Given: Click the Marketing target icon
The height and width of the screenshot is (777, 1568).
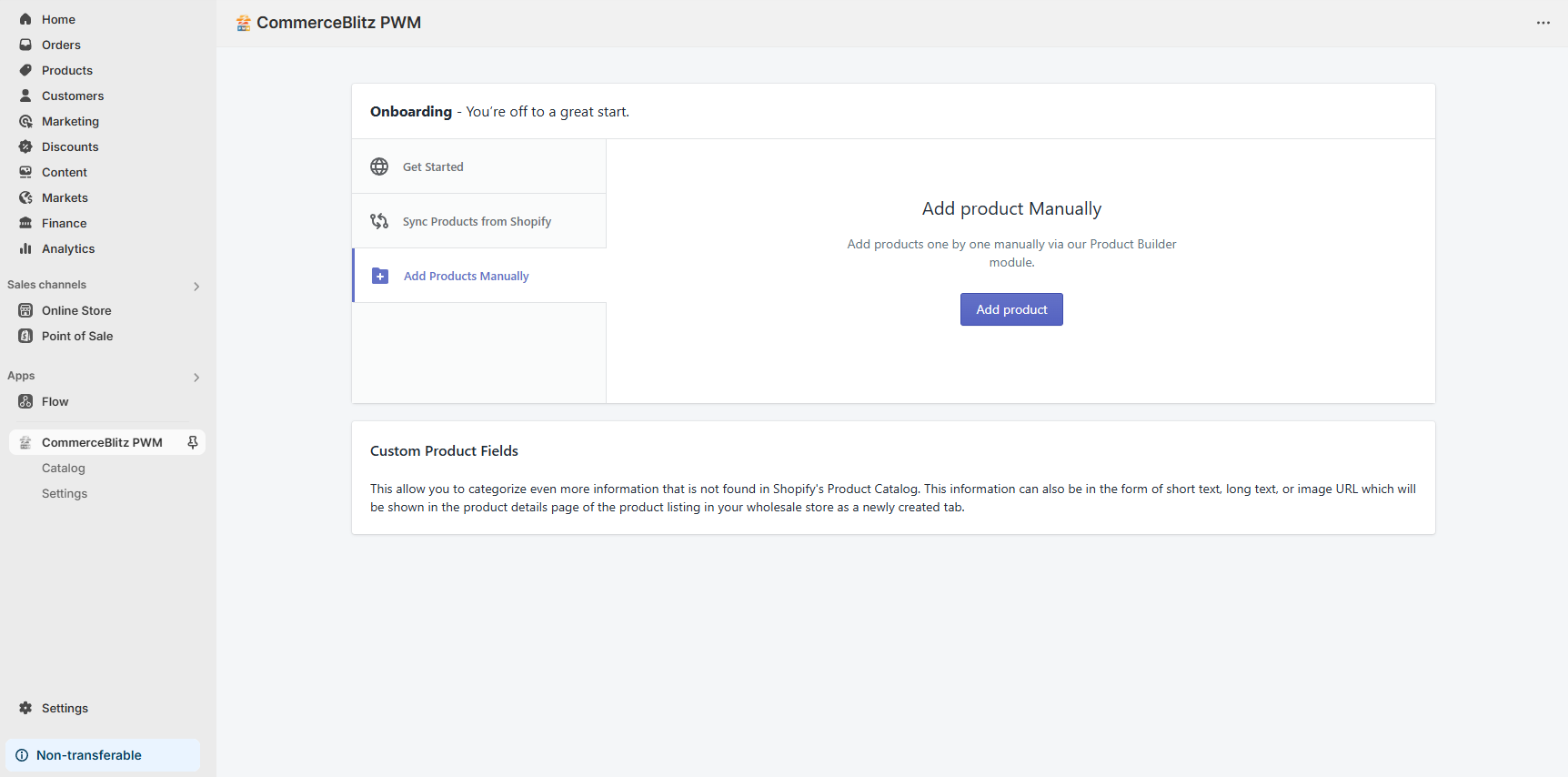Looking at the screenshot, I should pyautogui.click(x=25, y=121).
